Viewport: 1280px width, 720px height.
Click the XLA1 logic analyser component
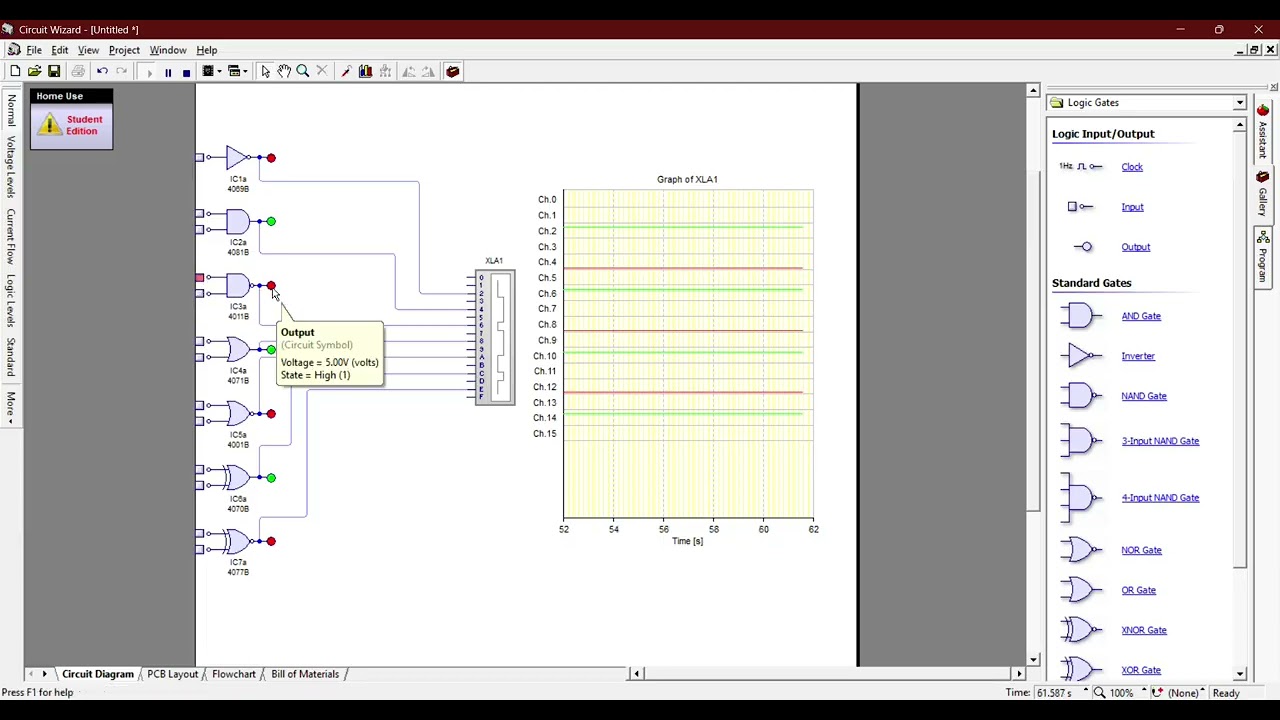coord(494,337)
